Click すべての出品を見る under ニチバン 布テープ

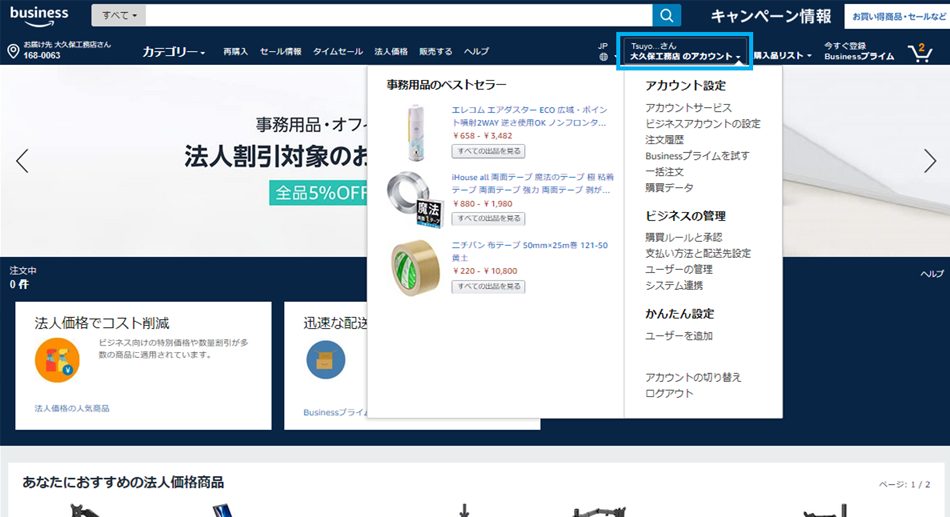(488, 286)
